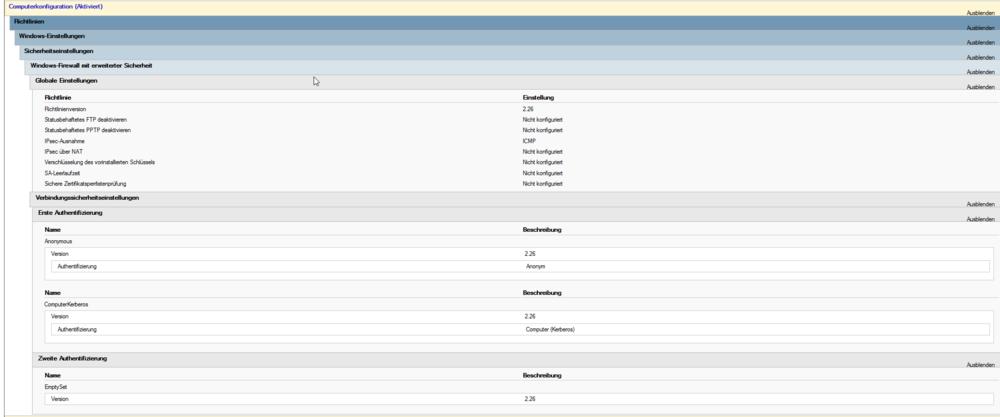This screenshot has height=417, width=1000.
Task: Click Ausblenden for Verbindungssicherheitseinstellungen
Action: (980, 204)
